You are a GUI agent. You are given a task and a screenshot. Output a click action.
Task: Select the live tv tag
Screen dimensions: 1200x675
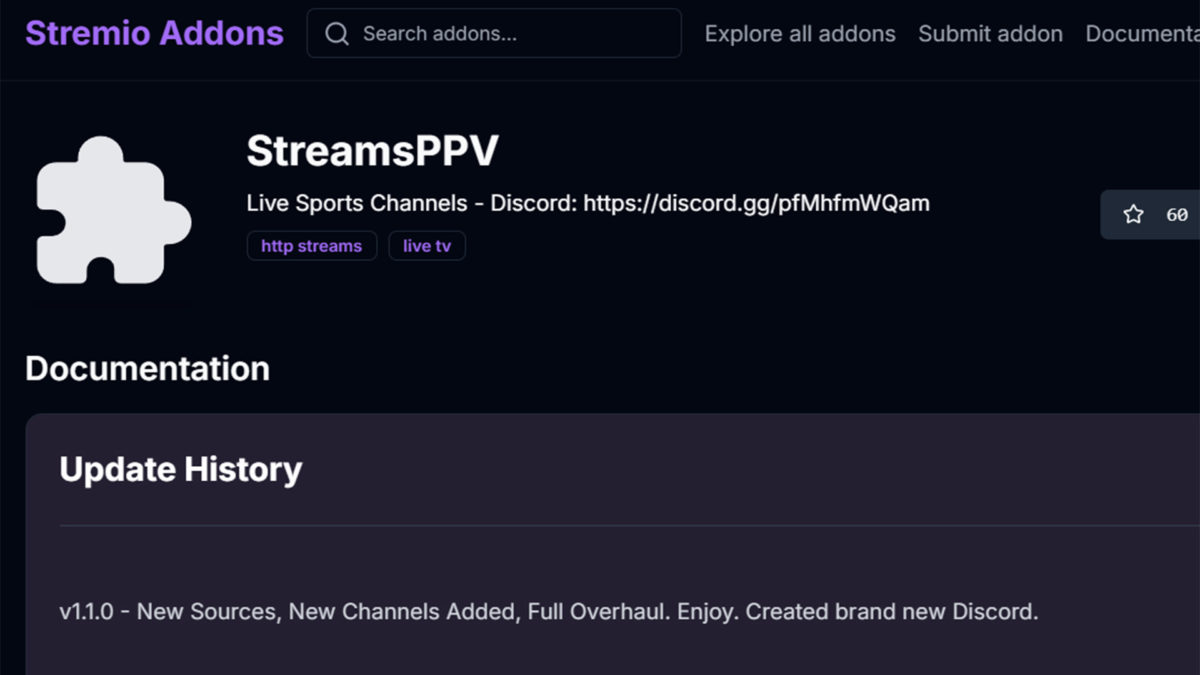pos(427,246)
